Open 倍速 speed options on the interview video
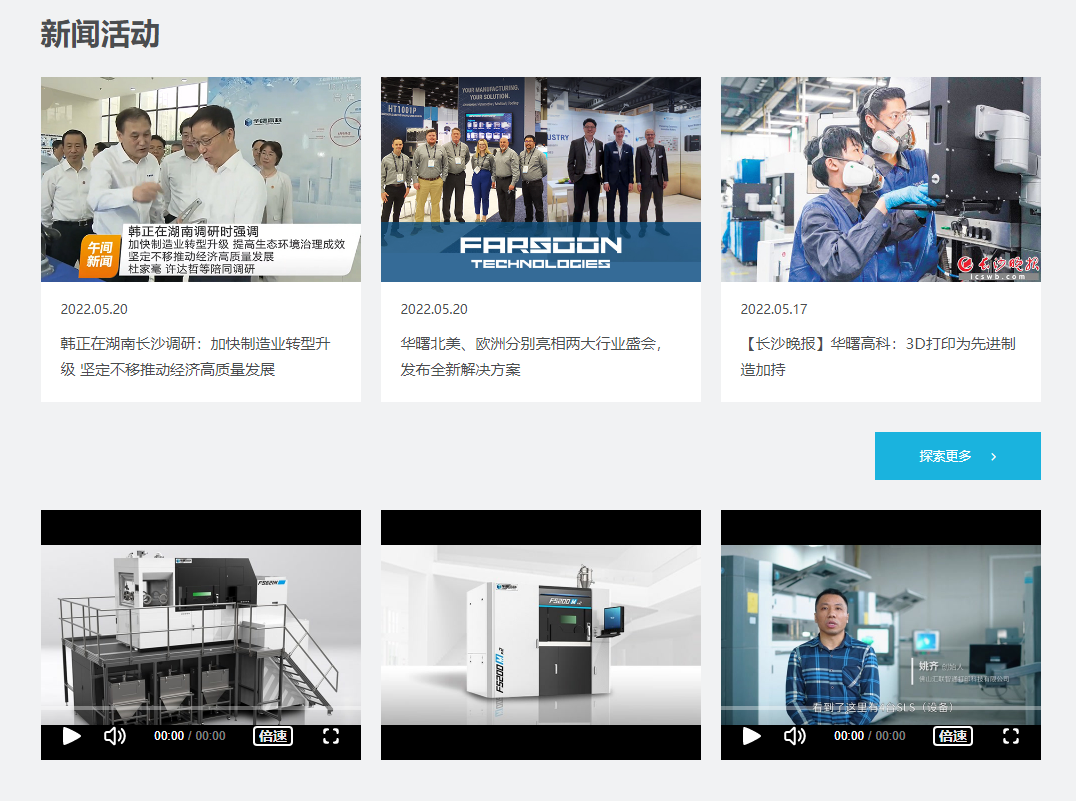 point(952,737)
